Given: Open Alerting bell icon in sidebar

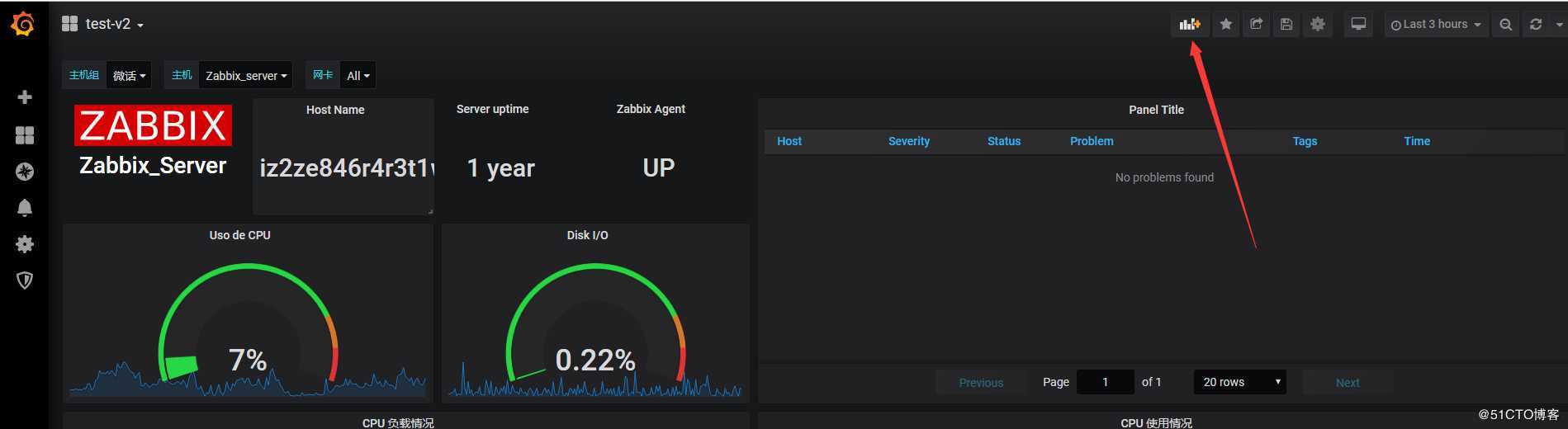Looking at the screenshot, I should point(25,208).
